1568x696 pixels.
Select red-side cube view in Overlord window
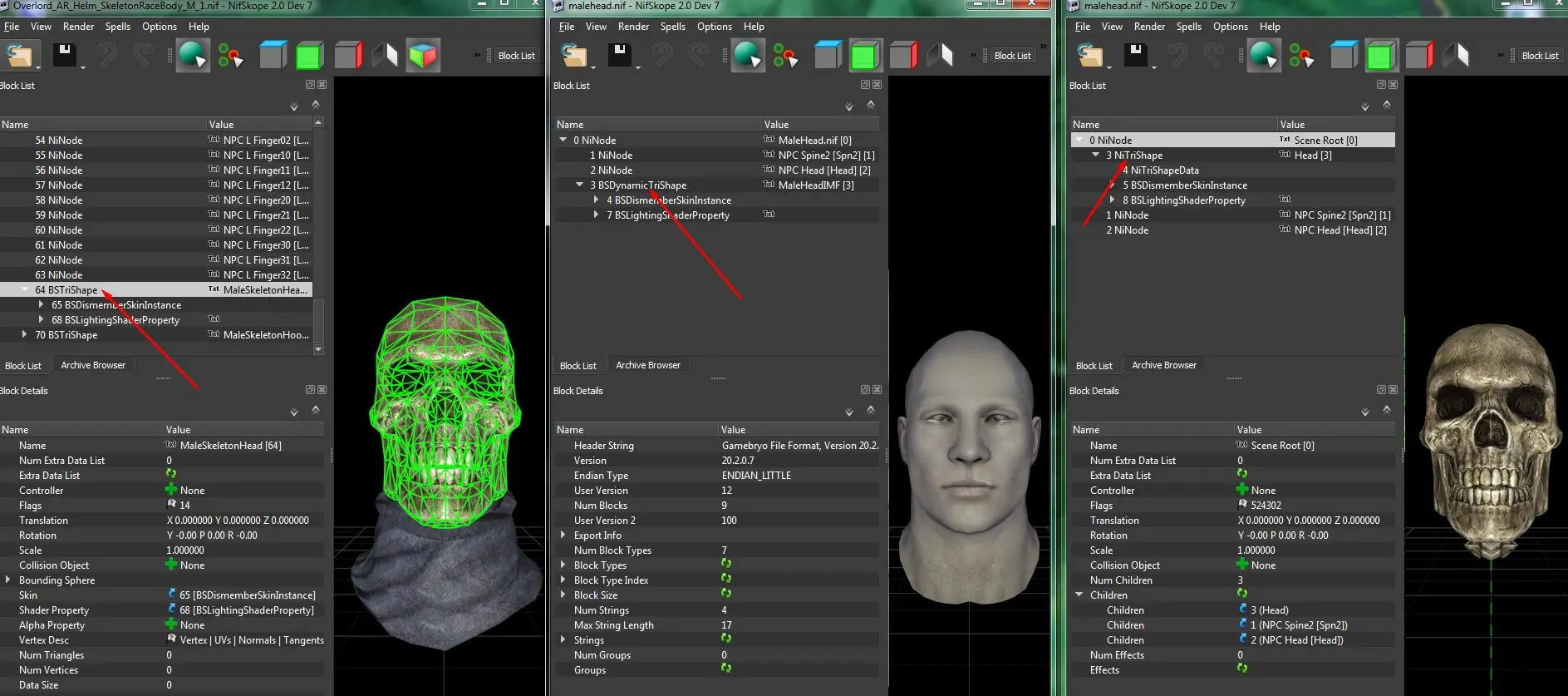pos(348,56)
